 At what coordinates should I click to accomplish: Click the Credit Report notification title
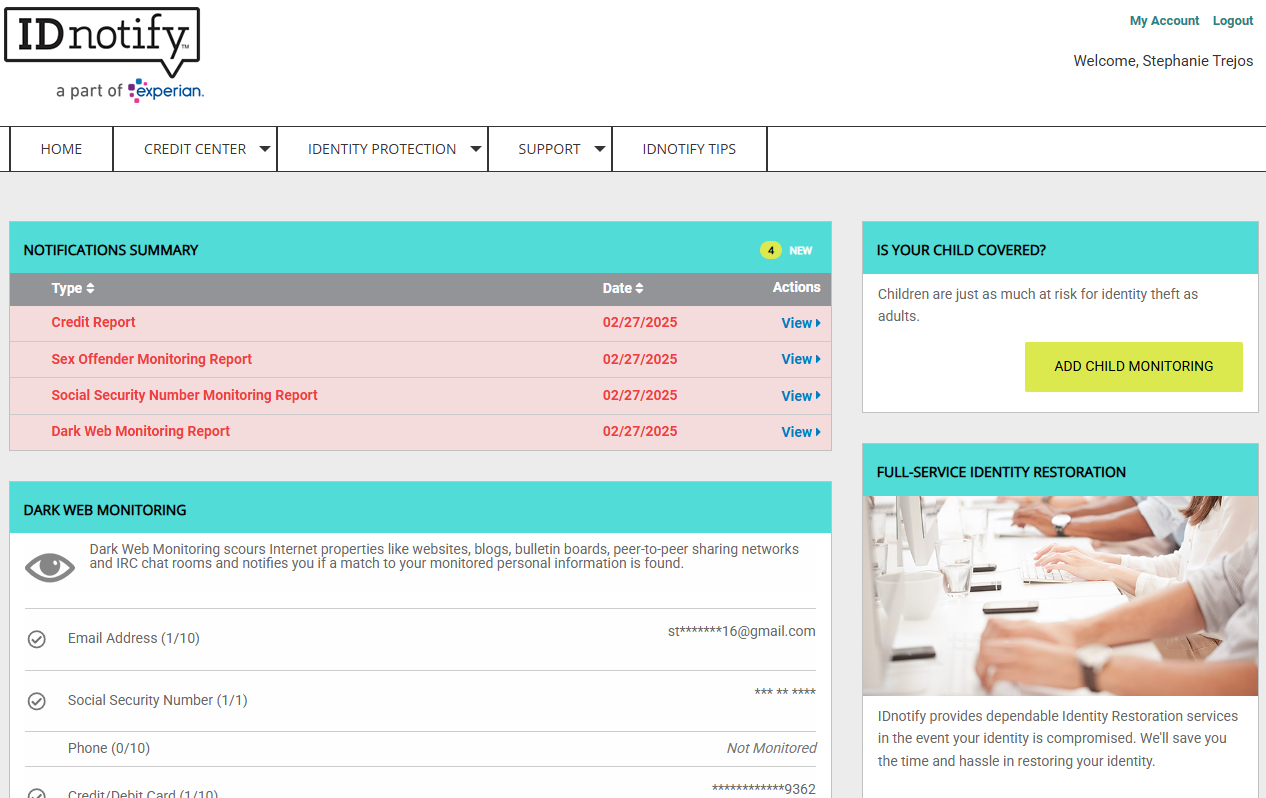point(93,322)
